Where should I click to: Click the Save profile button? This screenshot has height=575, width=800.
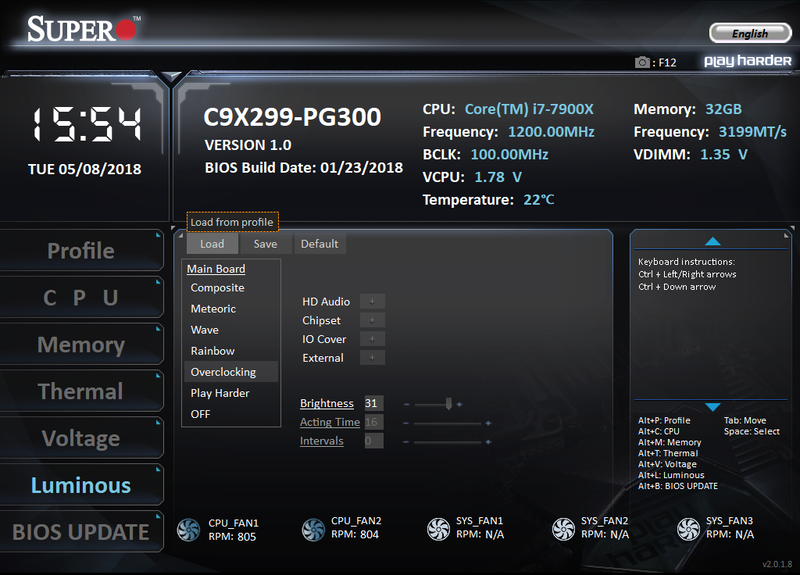tap(265, 244)
